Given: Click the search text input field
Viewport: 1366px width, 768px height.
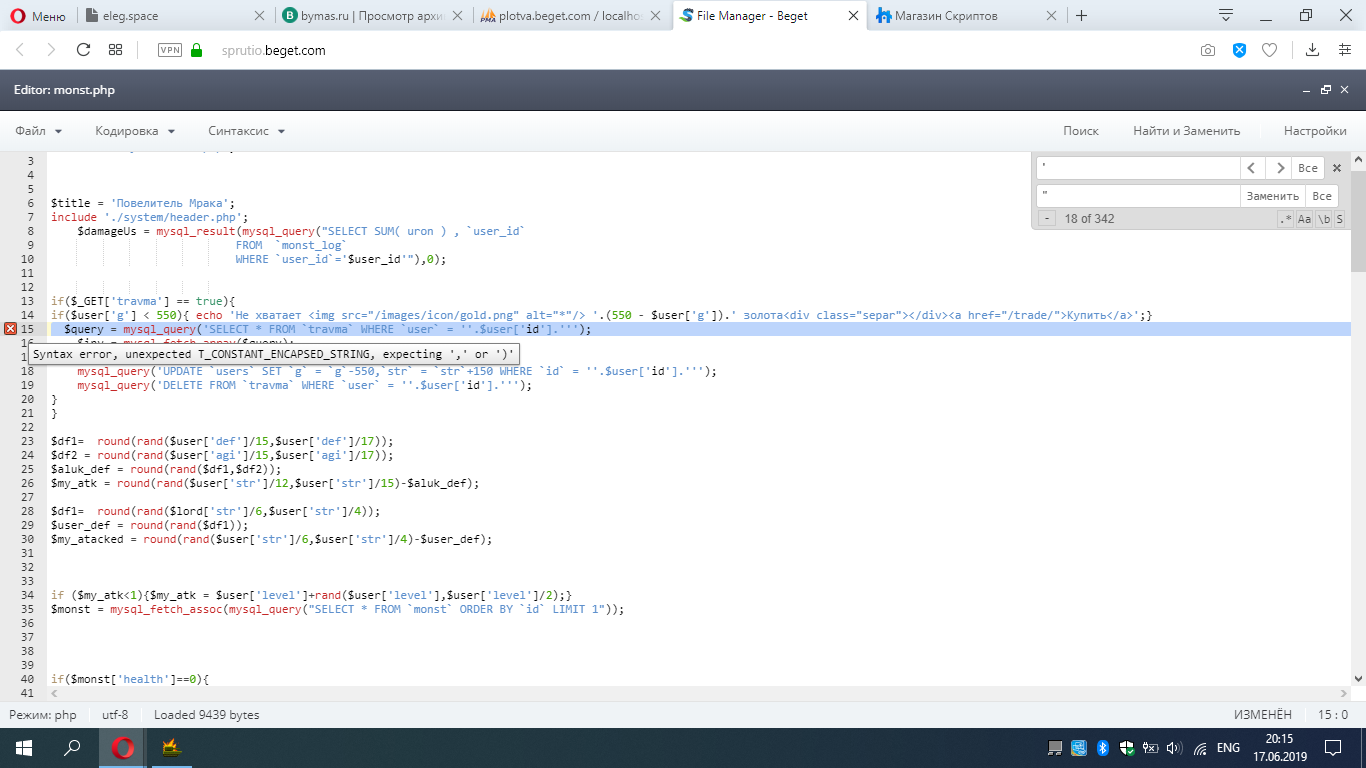Looking at the screenshot, I should point(1138,168).
